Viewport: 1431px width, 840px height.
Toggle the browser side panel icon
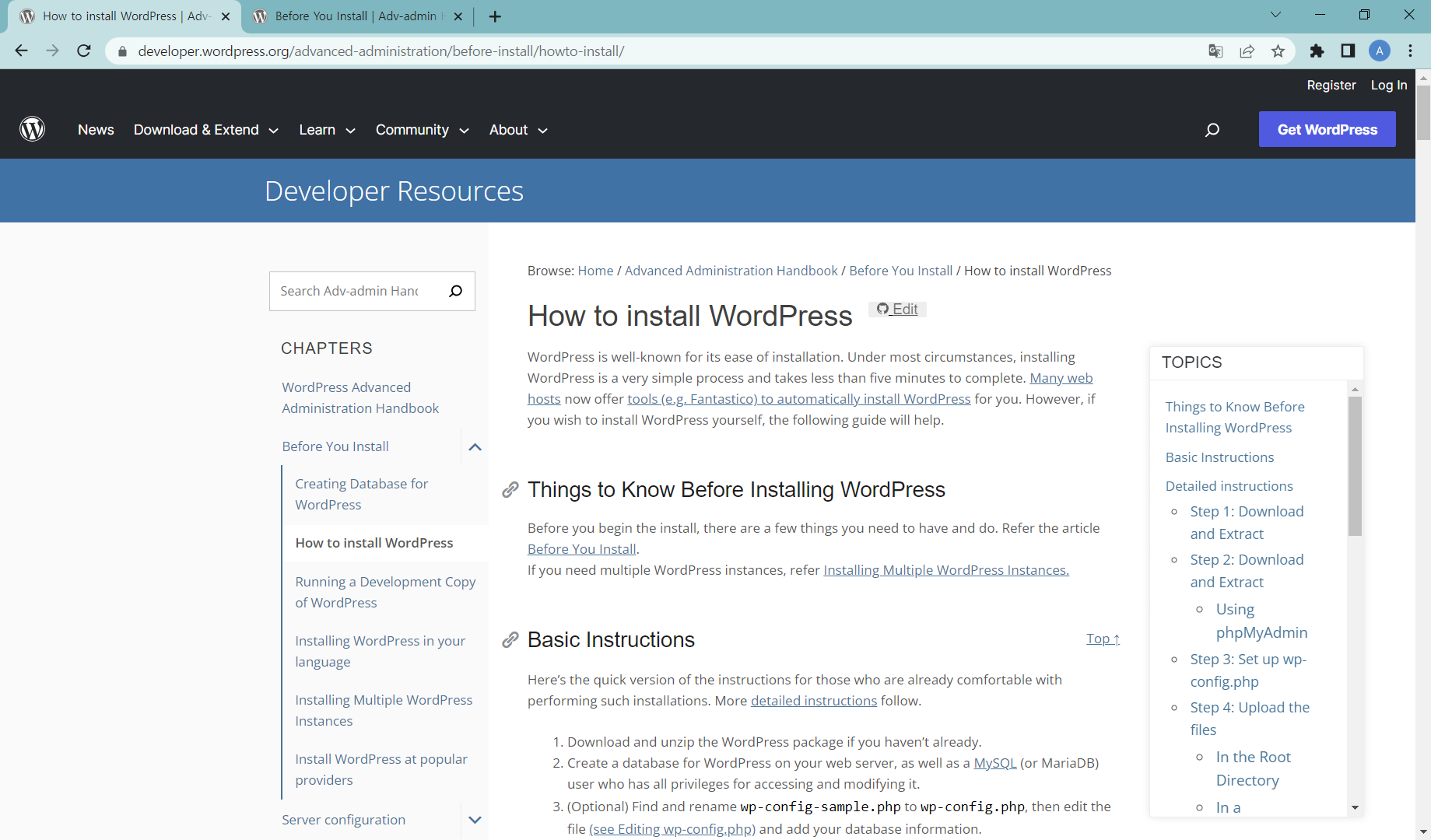point(1348,51)
